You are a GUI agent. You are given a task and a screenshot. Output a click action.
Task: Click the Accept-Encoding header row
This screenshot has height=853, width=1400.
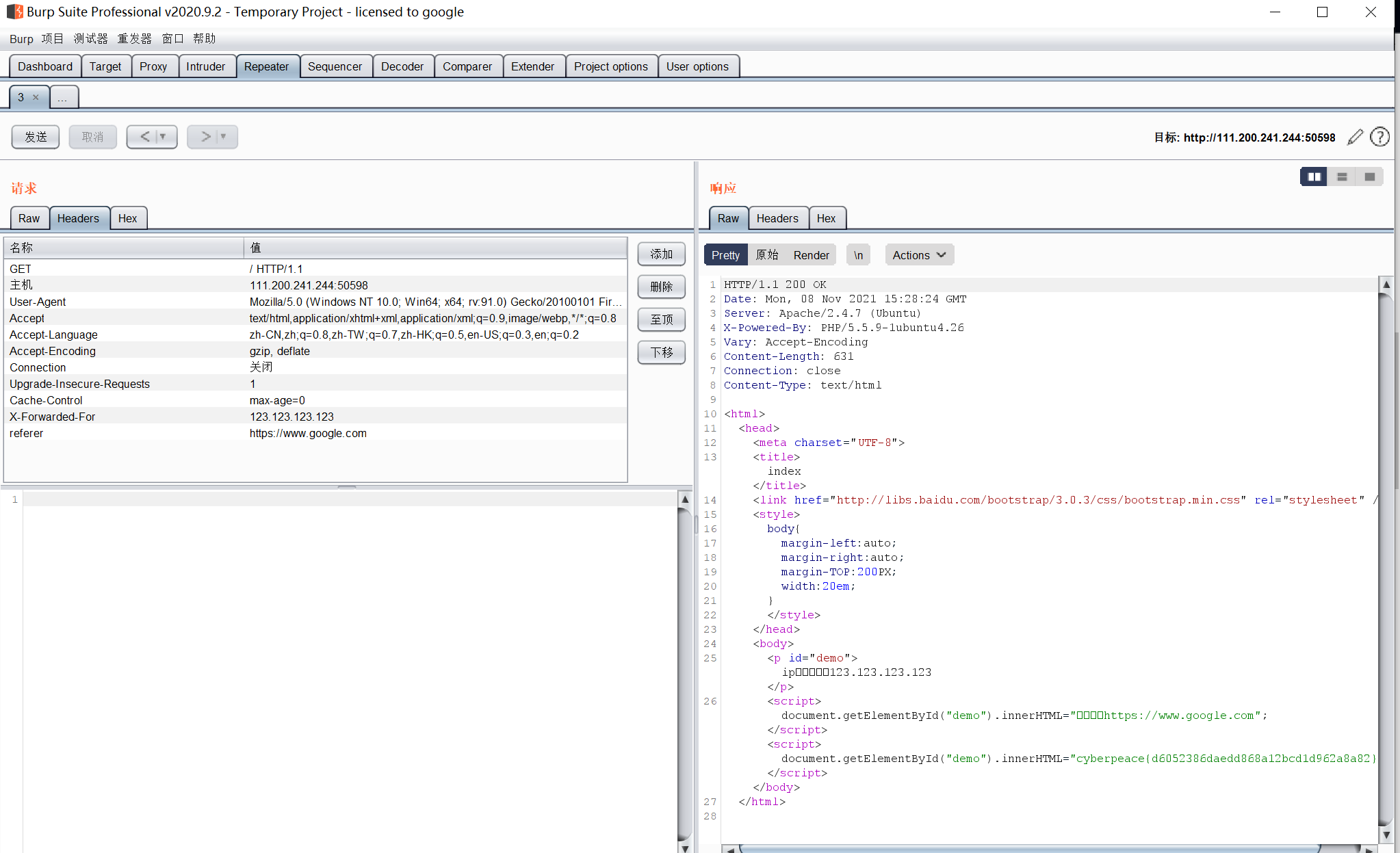coord(315,351)
